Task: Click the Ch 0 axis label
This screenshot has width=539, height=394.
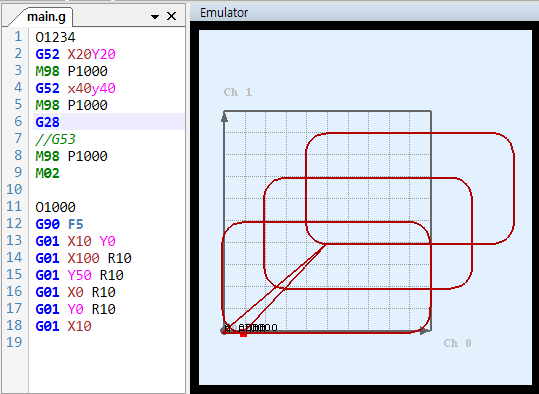Action: [457, 343]
